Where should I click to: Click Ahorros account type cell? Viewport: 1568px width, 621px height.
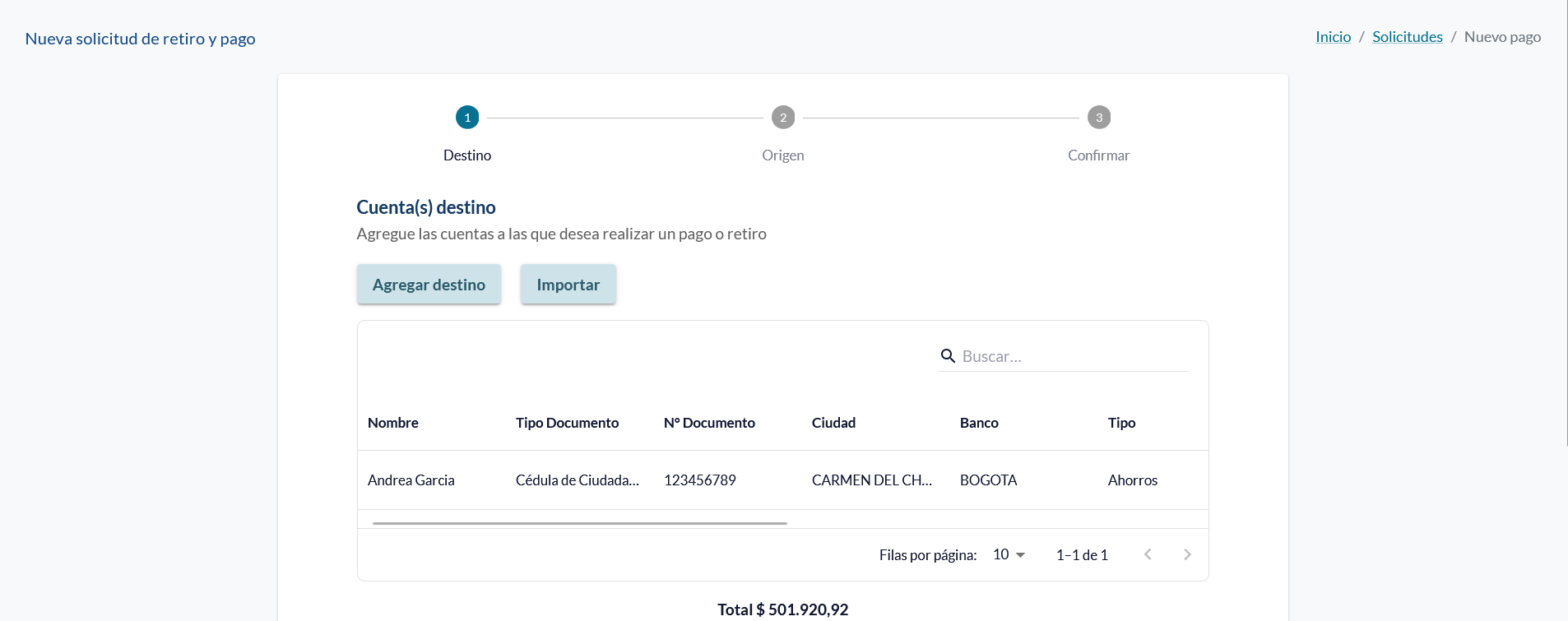(x=1133, y=480)
